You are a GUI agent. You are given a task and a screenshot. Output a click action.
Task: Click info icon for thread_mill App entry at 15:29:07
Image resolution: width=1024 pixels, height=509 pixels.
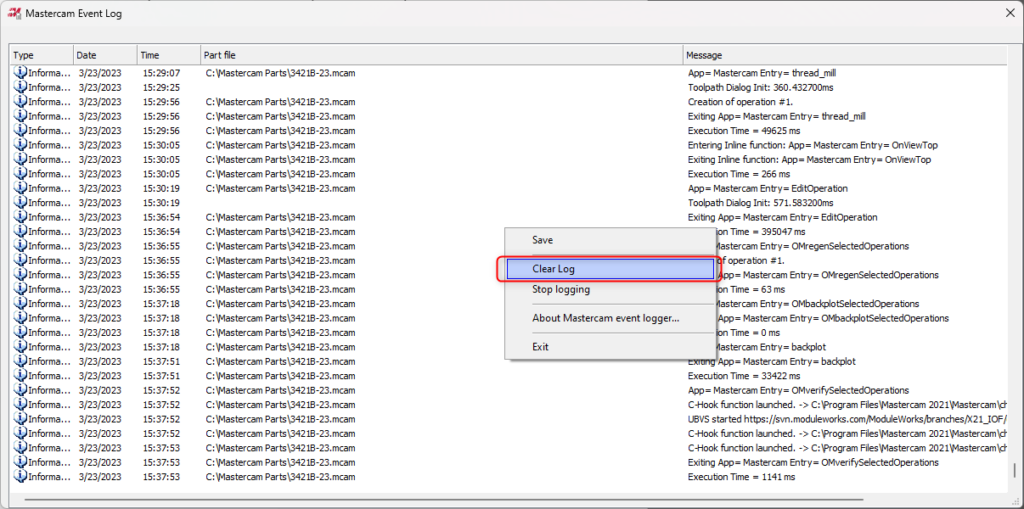click(x=20, y=73)
